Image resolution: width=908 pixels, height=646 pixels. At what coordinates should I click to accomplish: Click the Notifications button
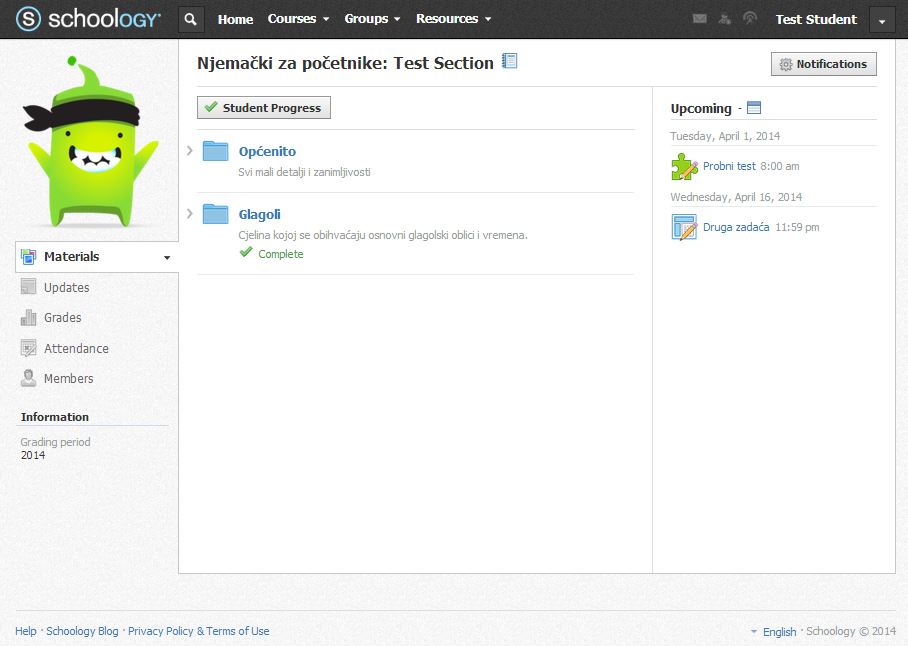coord(823,64)
